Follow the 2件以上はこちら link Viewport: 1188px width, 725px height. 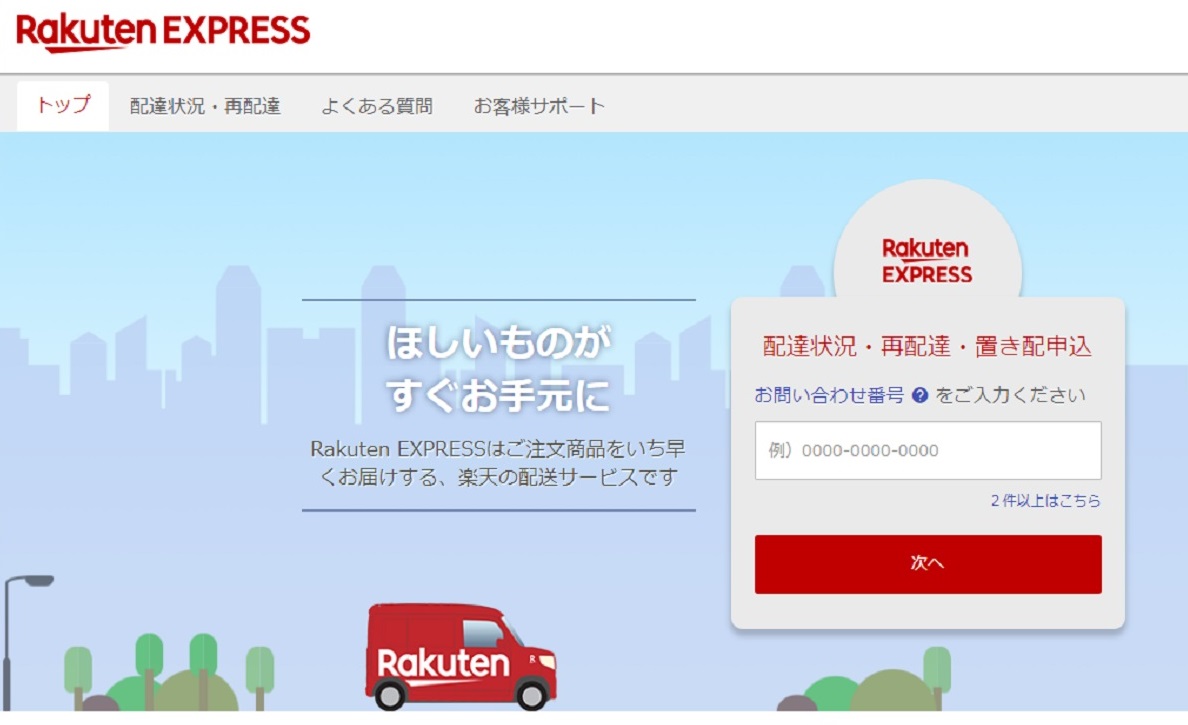(x=1045, y=501)
